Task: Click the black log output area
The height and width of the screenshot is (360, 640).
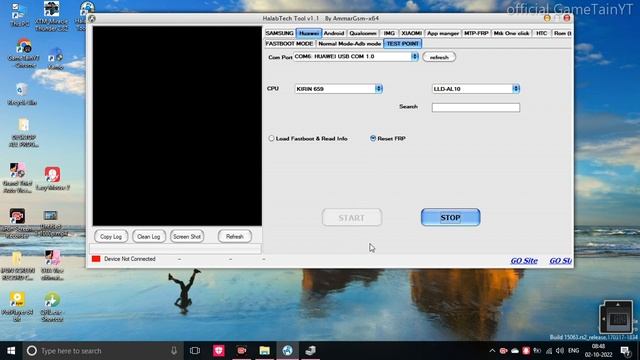Action: click(x=177, y=126)
